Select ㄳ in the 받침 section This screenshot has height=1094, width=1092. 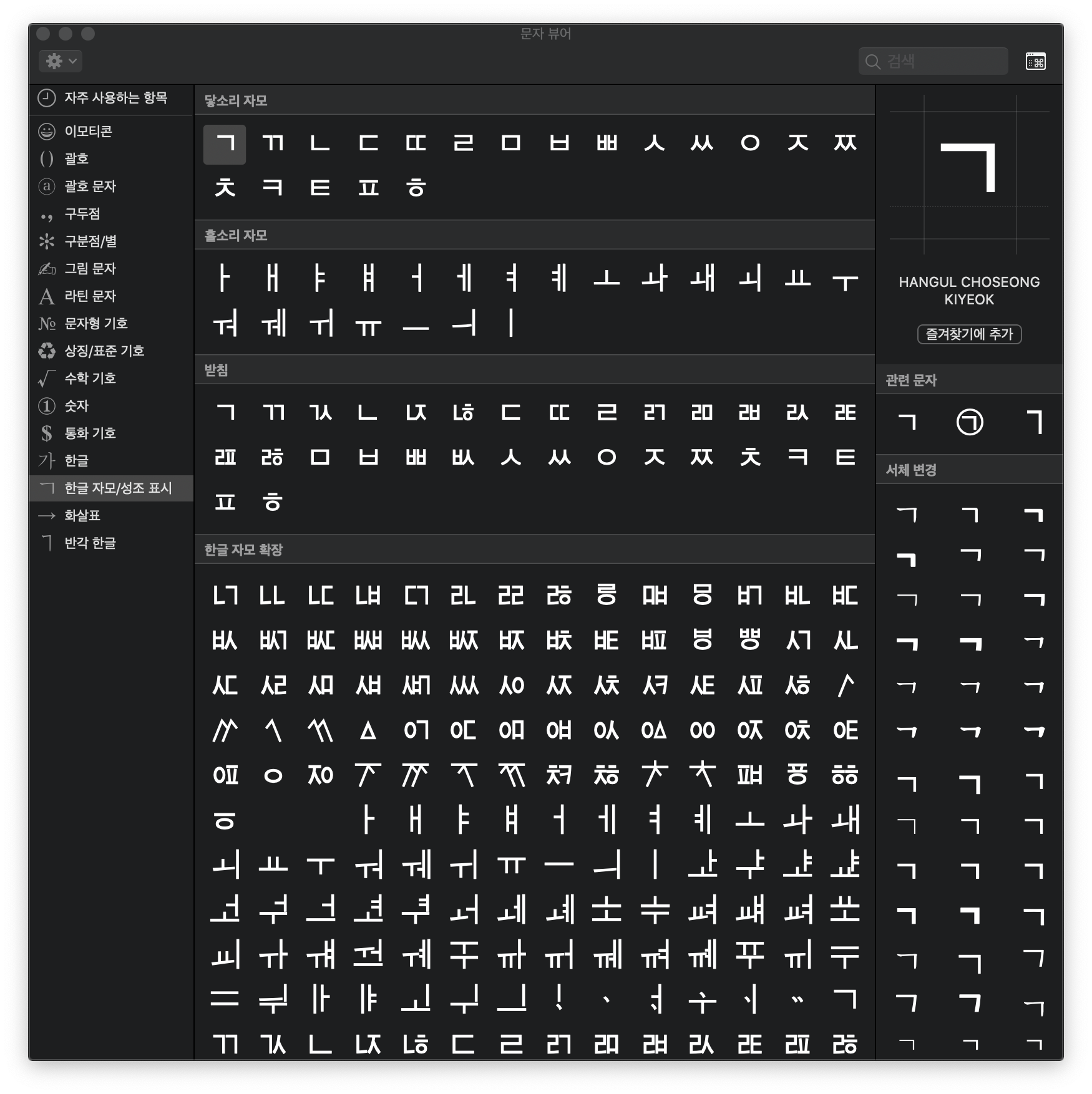[320, 413]
